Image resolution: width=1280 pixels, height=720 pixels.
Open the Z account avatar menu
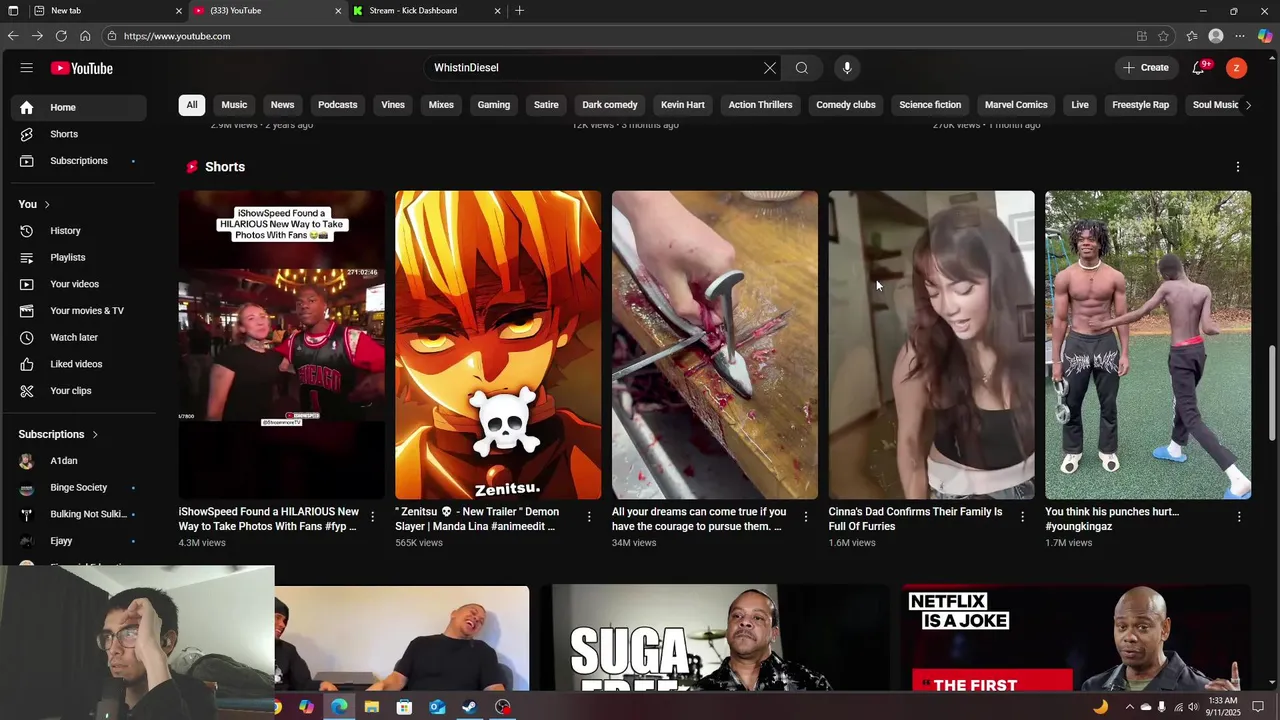1237,68
